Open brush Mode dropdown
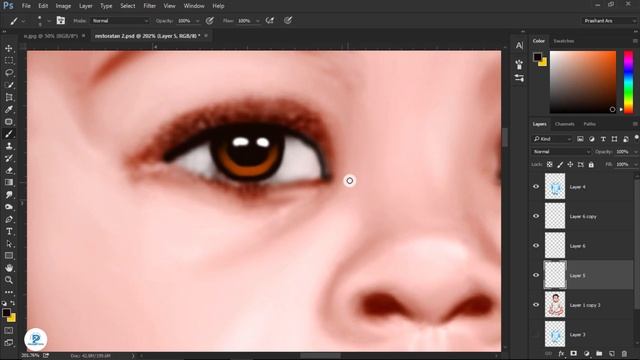640x360 pixels. click(120, 21)
